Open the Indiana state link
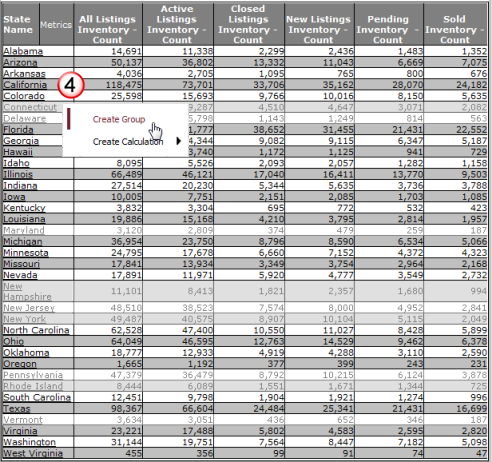This screenshot has width=492, height=462. coord(20,185)
